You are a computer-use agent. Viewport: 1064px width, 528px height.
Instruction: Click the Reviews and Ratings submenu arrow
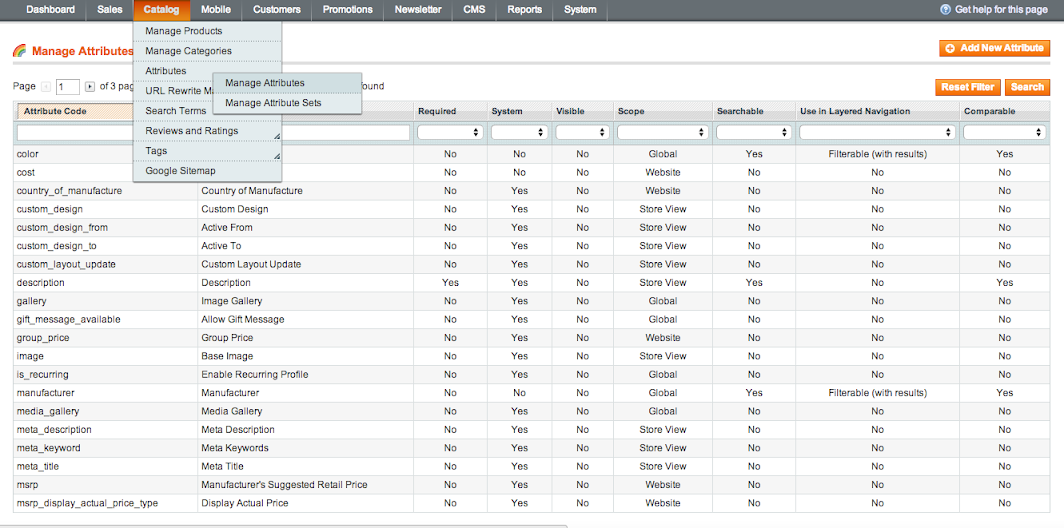tap(276, 135)
